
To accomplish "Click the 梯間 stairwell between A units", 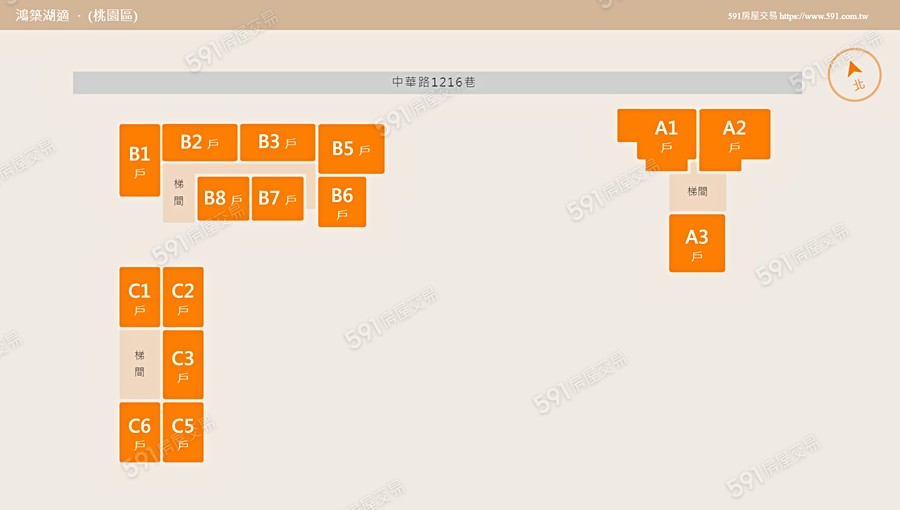I will [697, 191].
